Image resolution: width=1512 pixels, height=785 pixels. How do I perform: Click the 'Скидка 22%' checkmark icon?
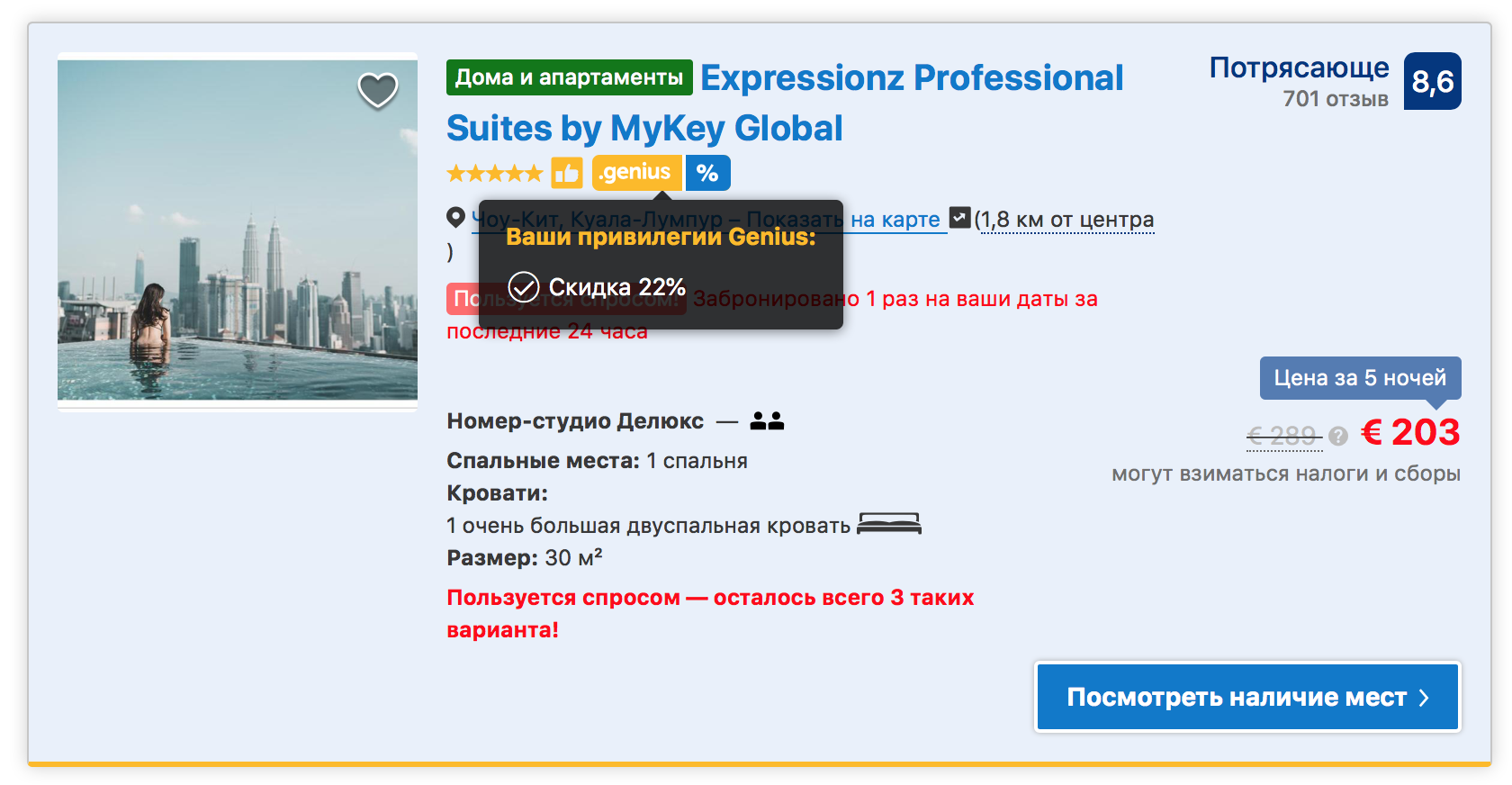click(x=524, y=287)
